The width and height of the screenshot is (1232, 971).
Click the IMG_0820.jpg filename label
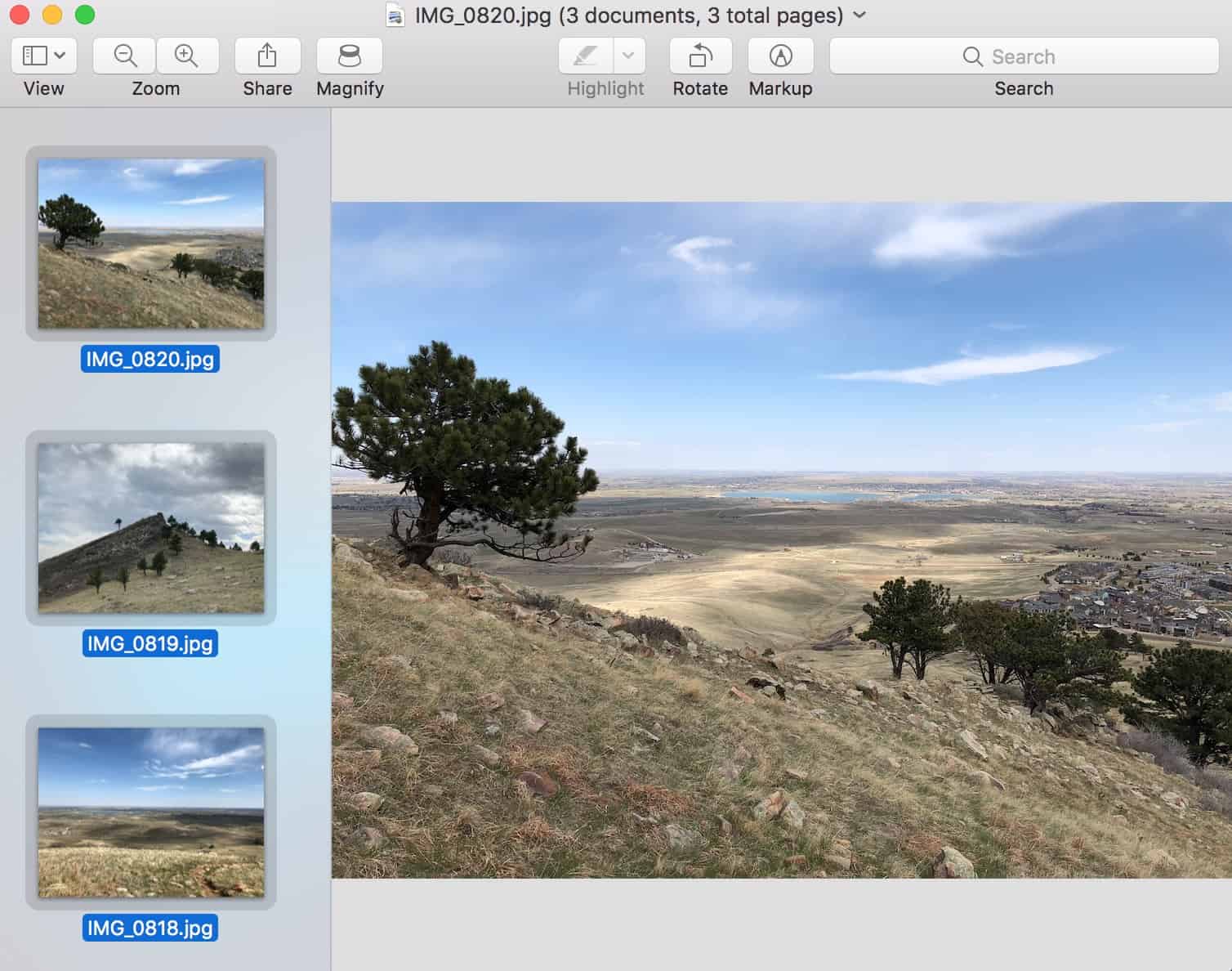pos(150,359)
